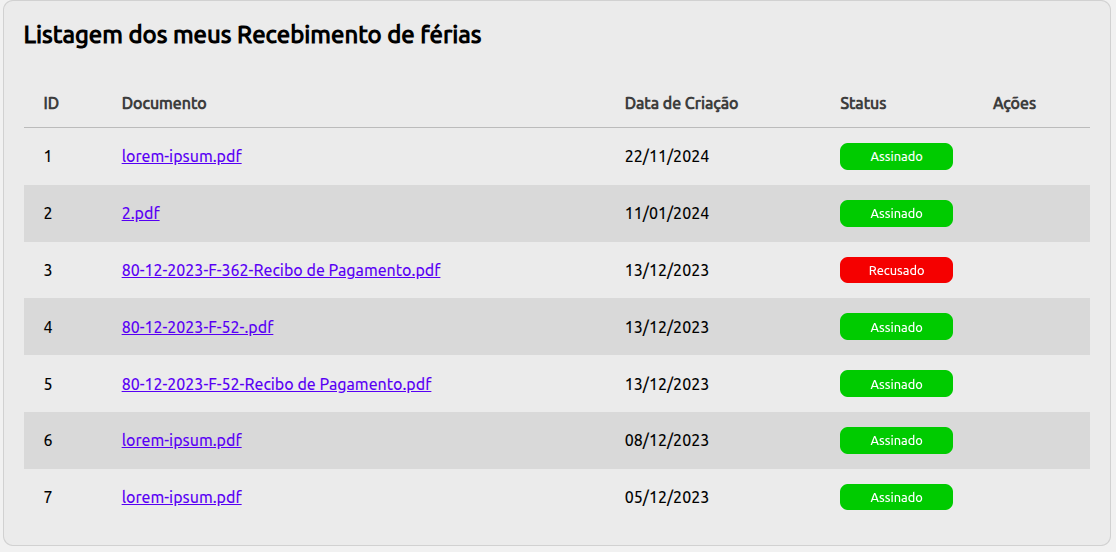Open the 80-12-2023-F-52-.pdf document link
The image size is (1116, 552).
[x=197, y=327]
